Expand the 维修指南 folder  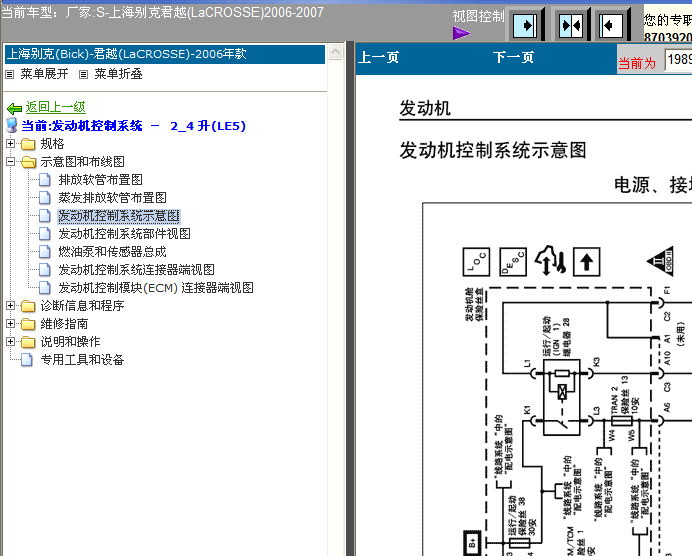tap(11, 323)
